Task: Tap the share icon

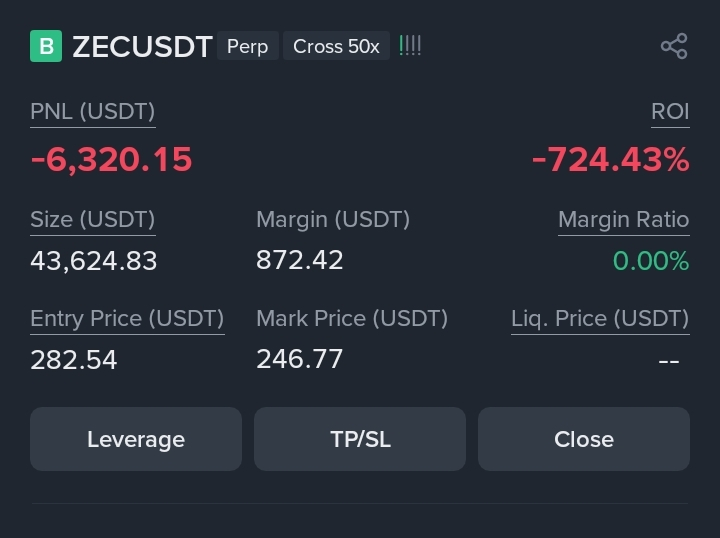Action: click(x=674, y=46)
